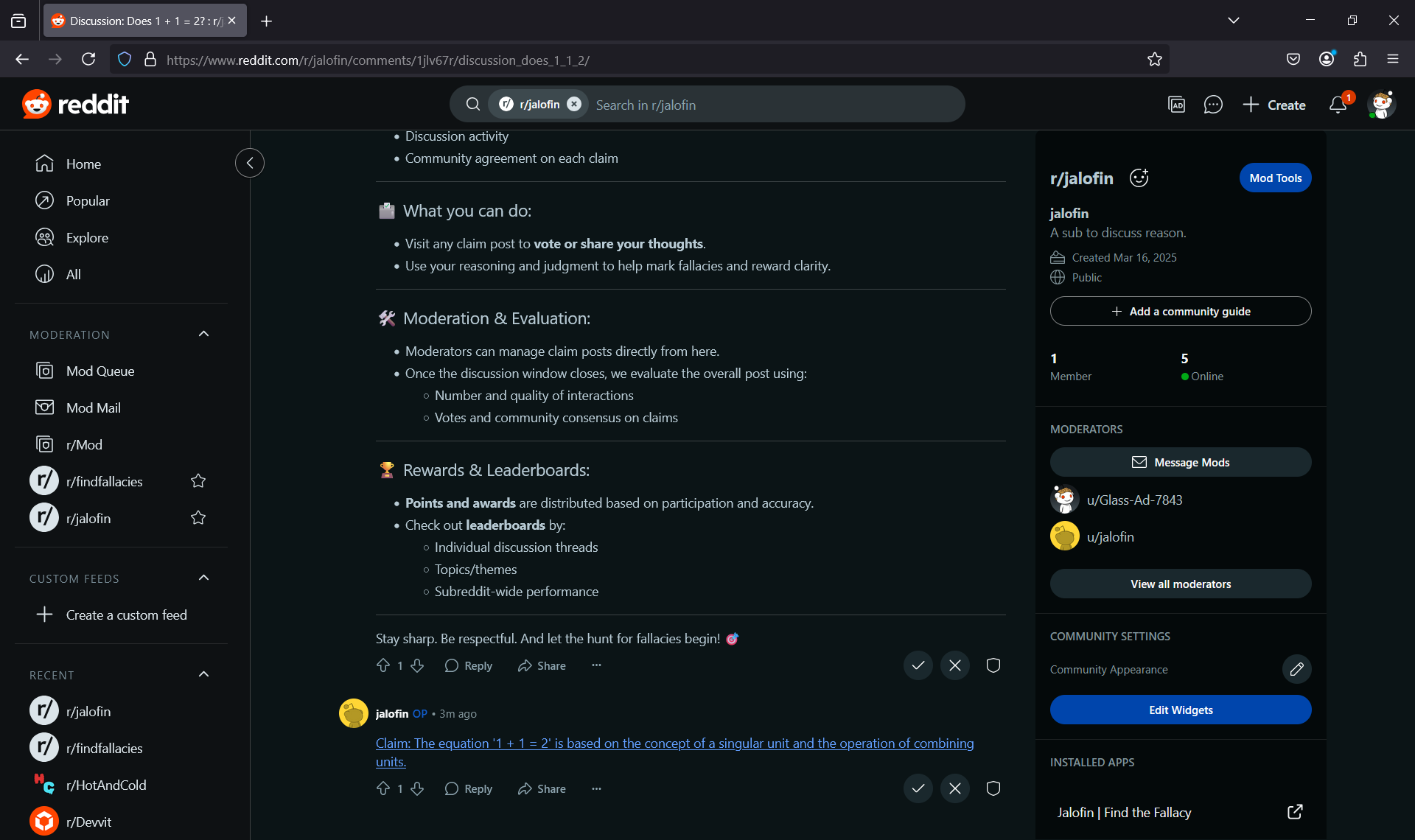Approve the jalofin claim comment with checkmark
The height and width of the screenshot is (840, 1415).
[x=918, y=788]
